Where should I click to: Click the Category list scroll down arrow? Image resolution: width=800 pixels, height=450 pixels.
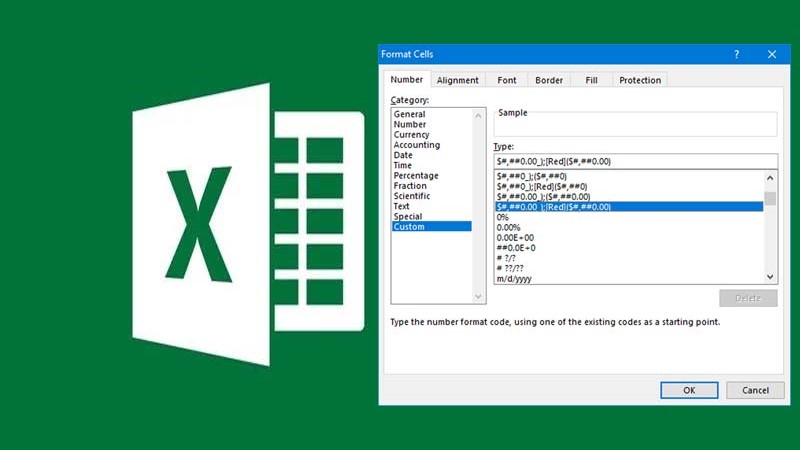[478, 296]
